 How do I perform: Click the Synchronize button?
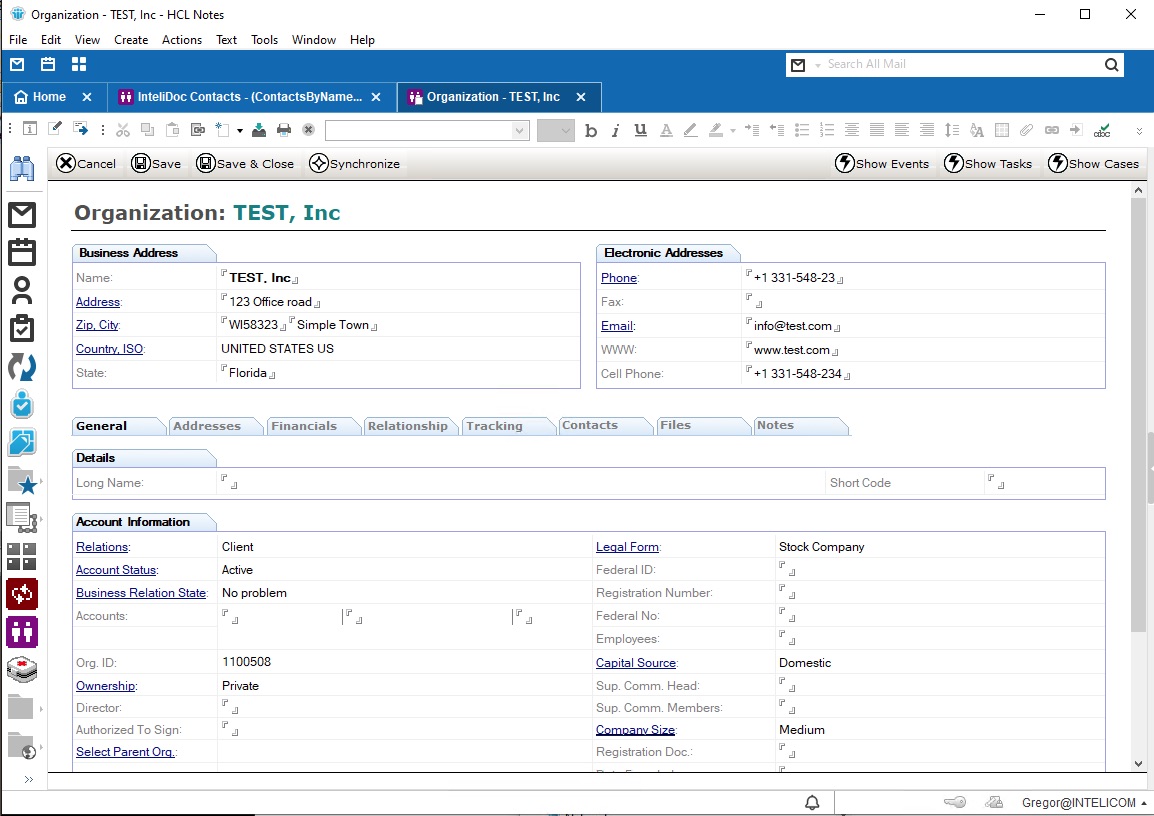(x=355, y=163)
